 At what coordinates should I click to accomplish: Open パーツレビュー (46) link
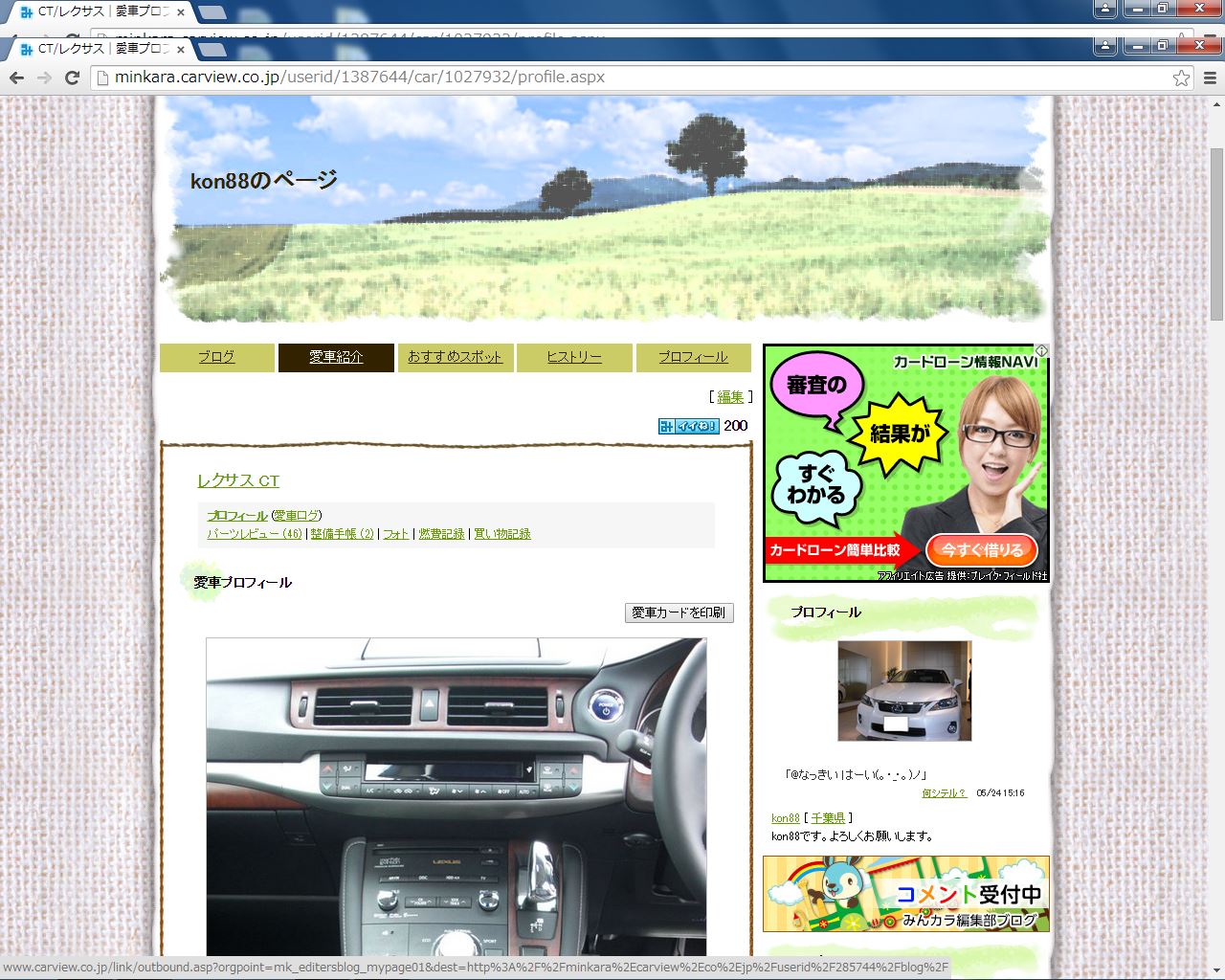click(255, 534)
